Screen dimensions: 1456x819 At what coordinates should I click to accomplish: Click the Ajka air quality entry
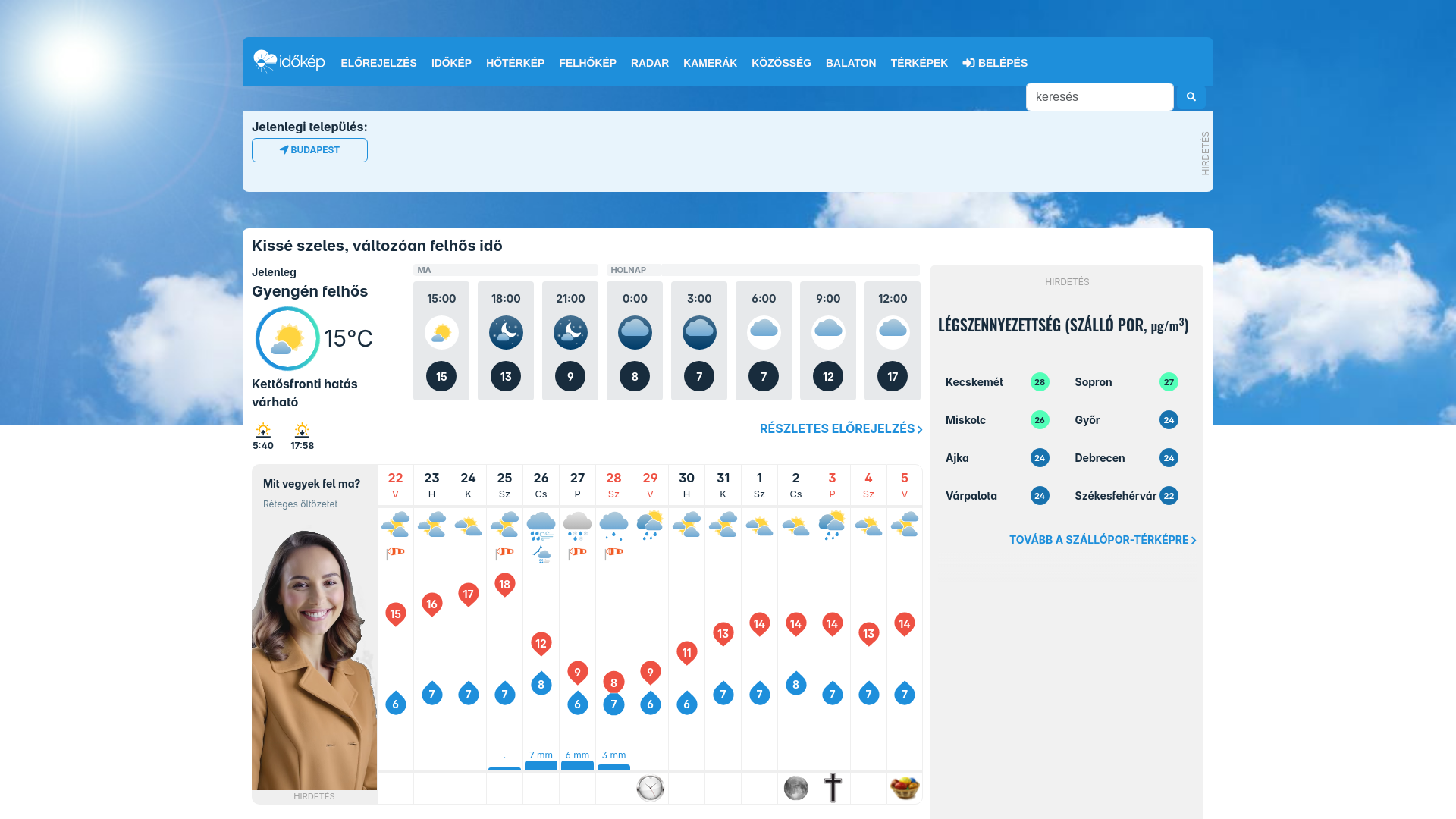(x=997, y=458)
